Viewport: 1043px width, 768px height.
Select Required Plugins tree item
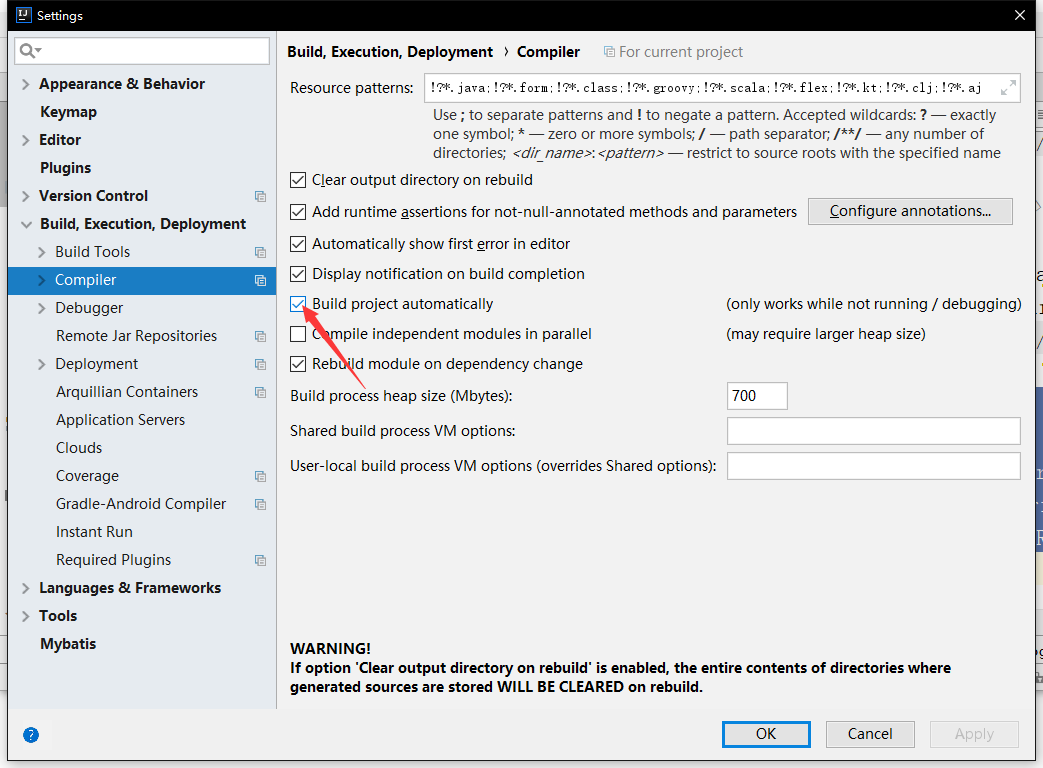[114, 560]
